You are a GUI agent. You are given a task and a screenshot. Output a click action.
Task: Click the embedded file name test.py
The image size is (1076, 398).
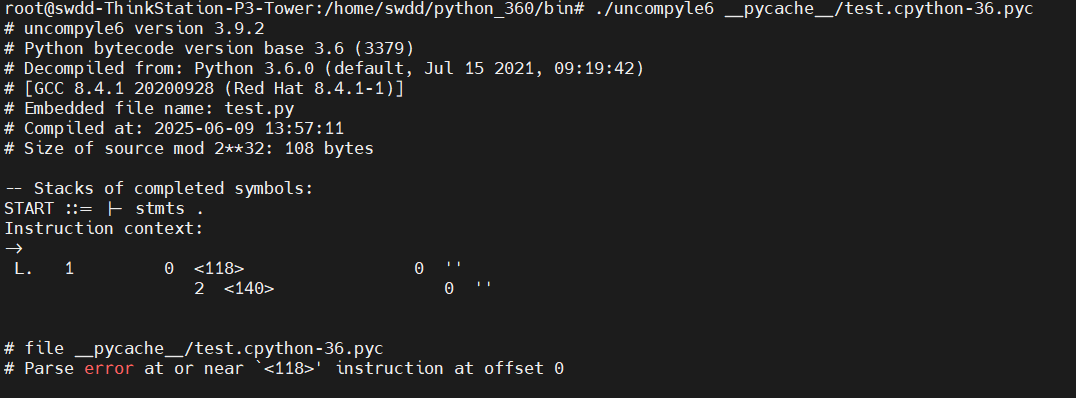tap(259, 108)
